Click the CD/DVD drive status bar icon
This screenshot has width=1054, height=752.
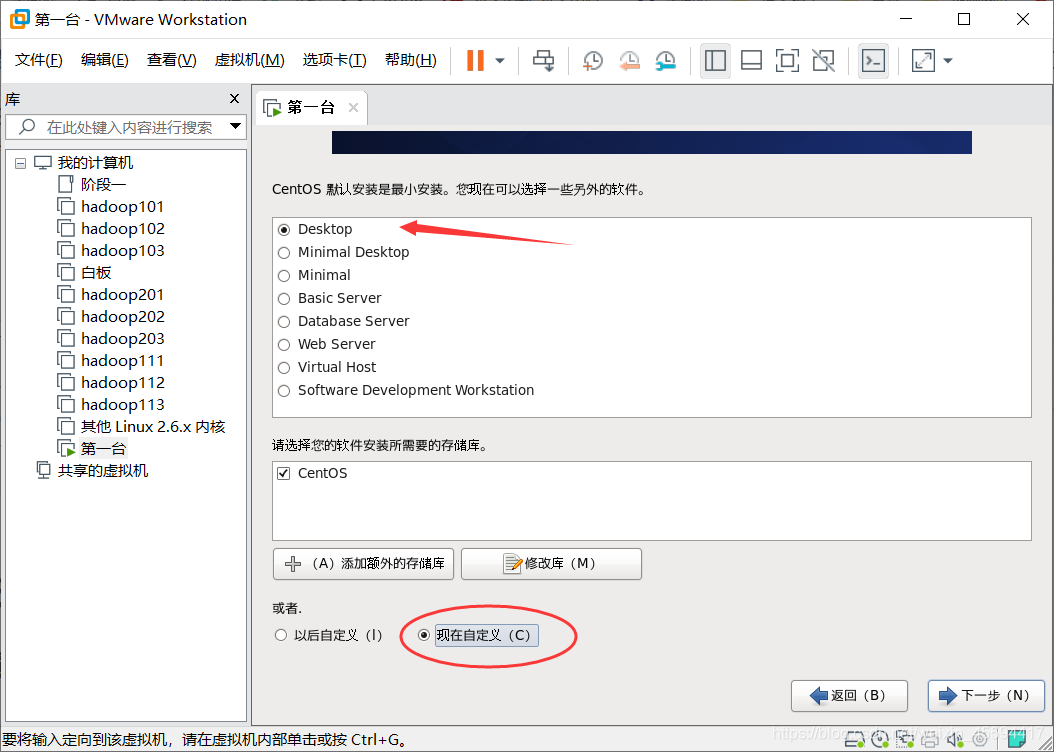[x=879, y=740]
